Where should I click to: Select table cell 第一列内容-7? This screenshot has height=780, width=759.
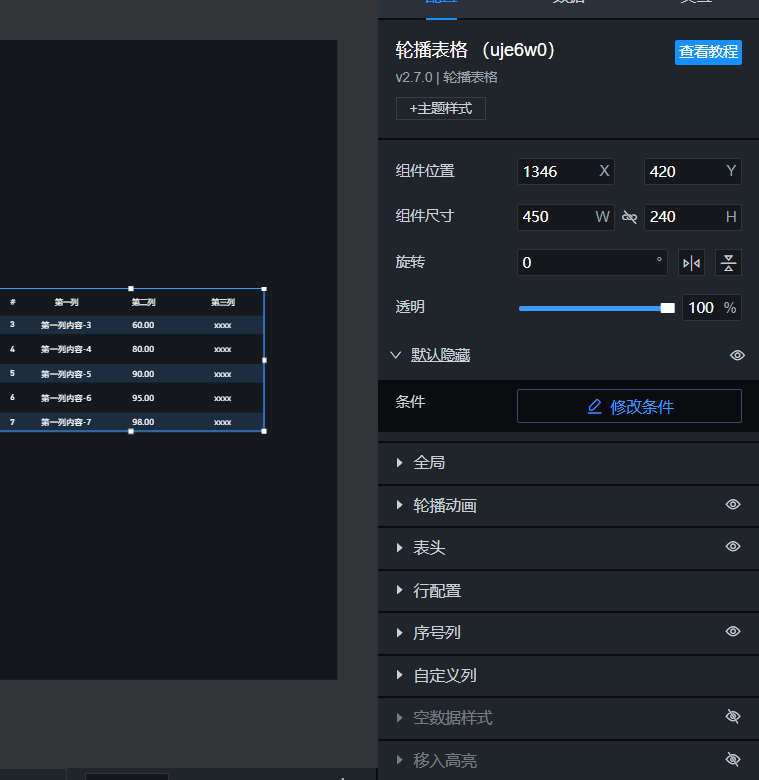point(66,422)
